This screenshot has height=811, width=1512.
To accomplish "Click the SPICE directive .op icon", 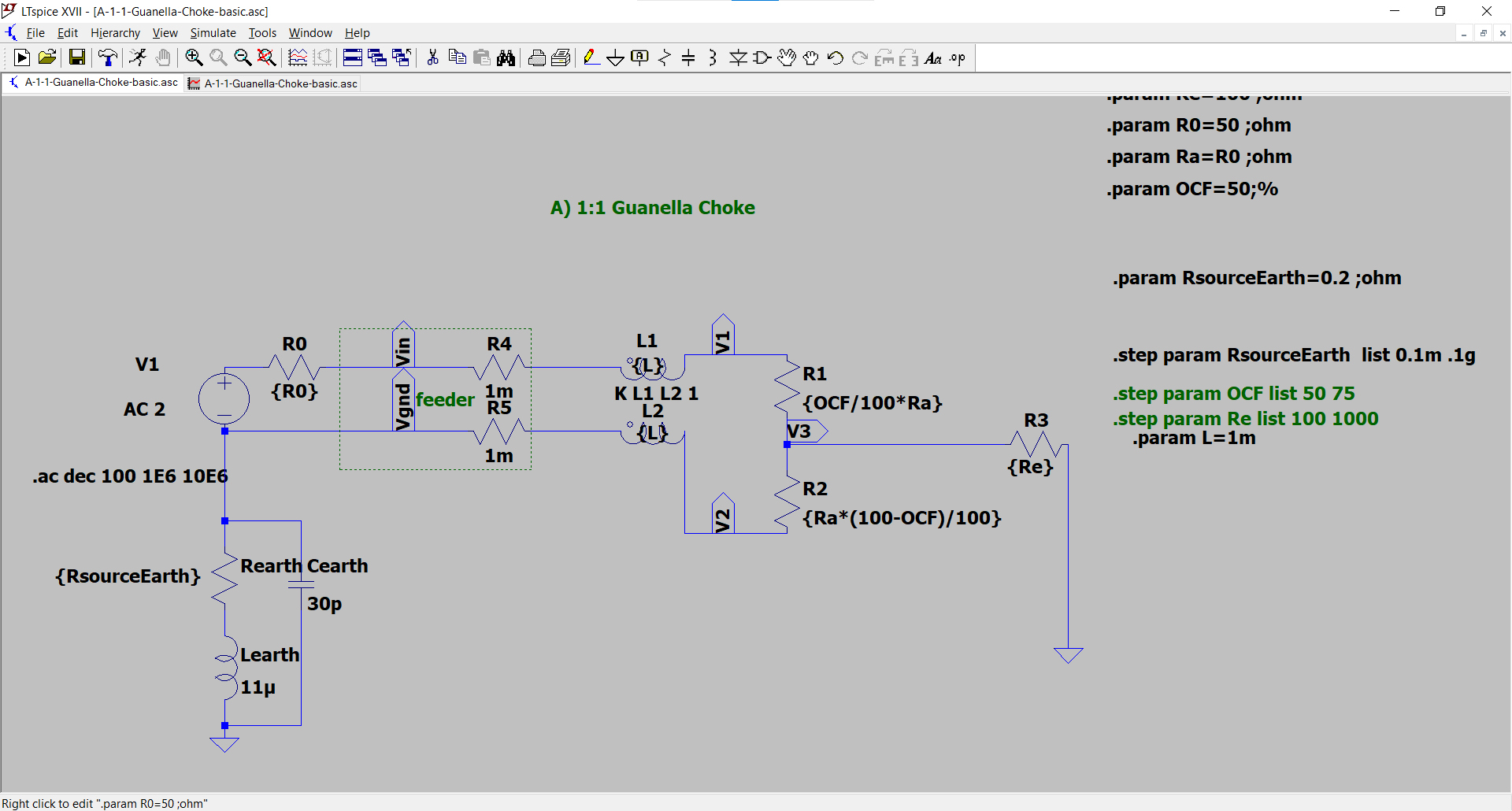I will (958, 57).
